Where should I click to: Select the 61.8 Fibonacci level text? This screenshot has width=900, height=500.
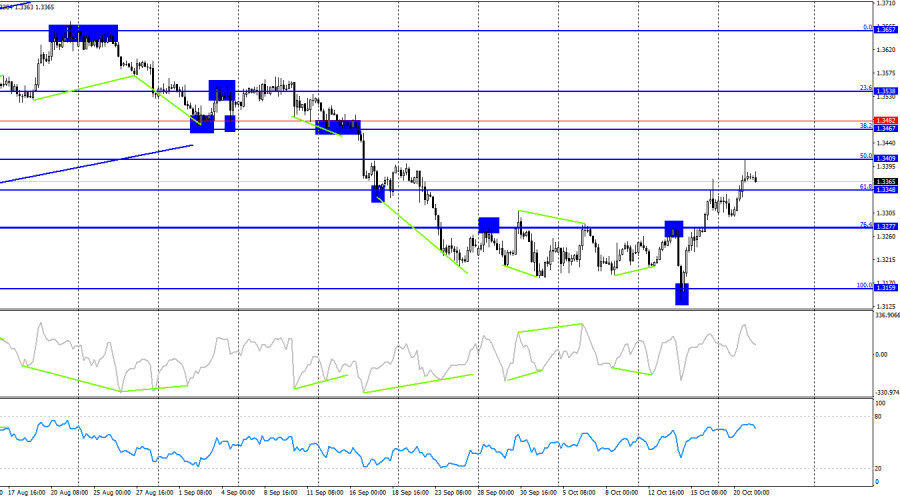pos(866,187)
